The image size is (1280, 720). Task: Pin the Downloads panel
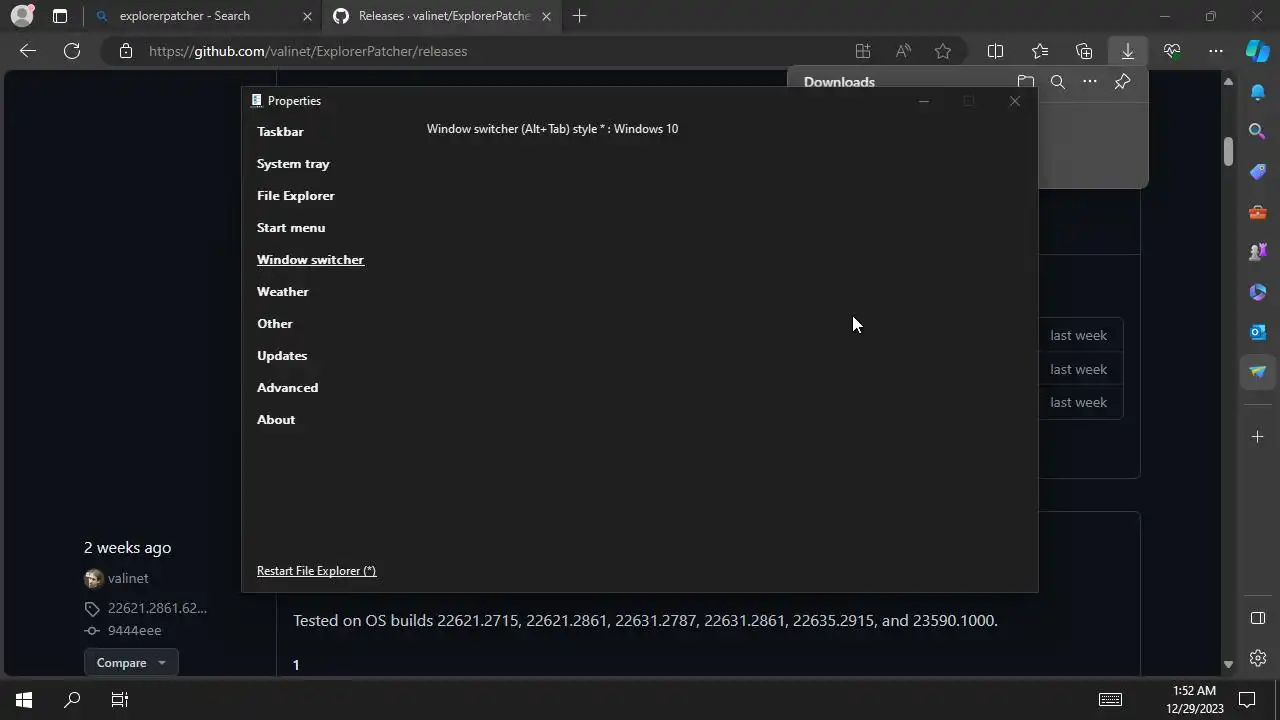(1122, 82)
